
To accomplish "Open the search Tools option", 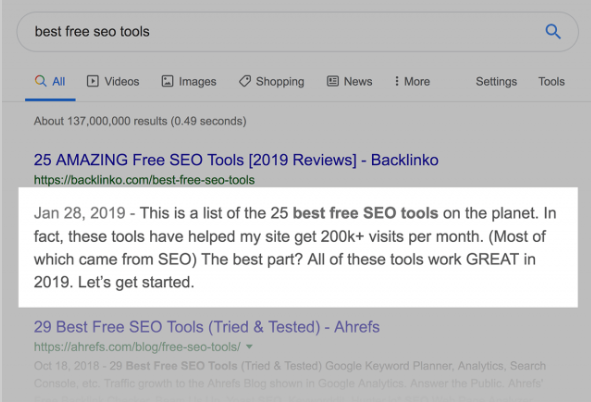I will coord(551,81).
